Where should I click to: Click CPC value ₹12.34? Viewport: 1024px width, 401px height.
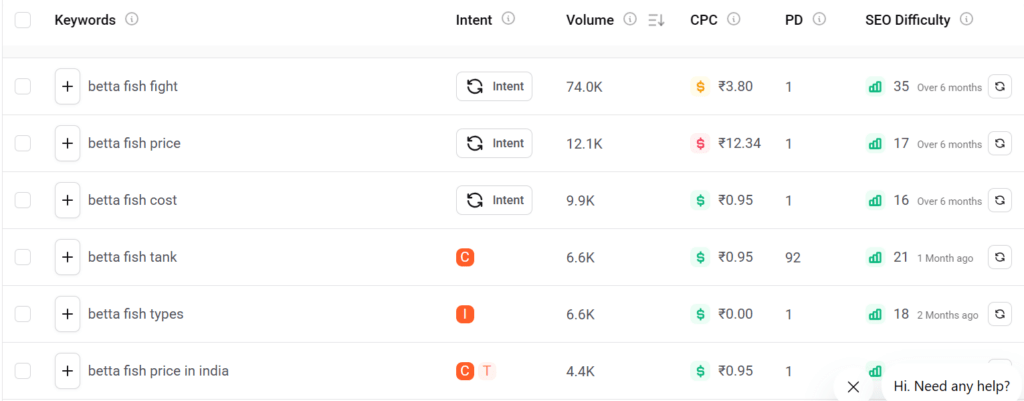click(740, 143)
